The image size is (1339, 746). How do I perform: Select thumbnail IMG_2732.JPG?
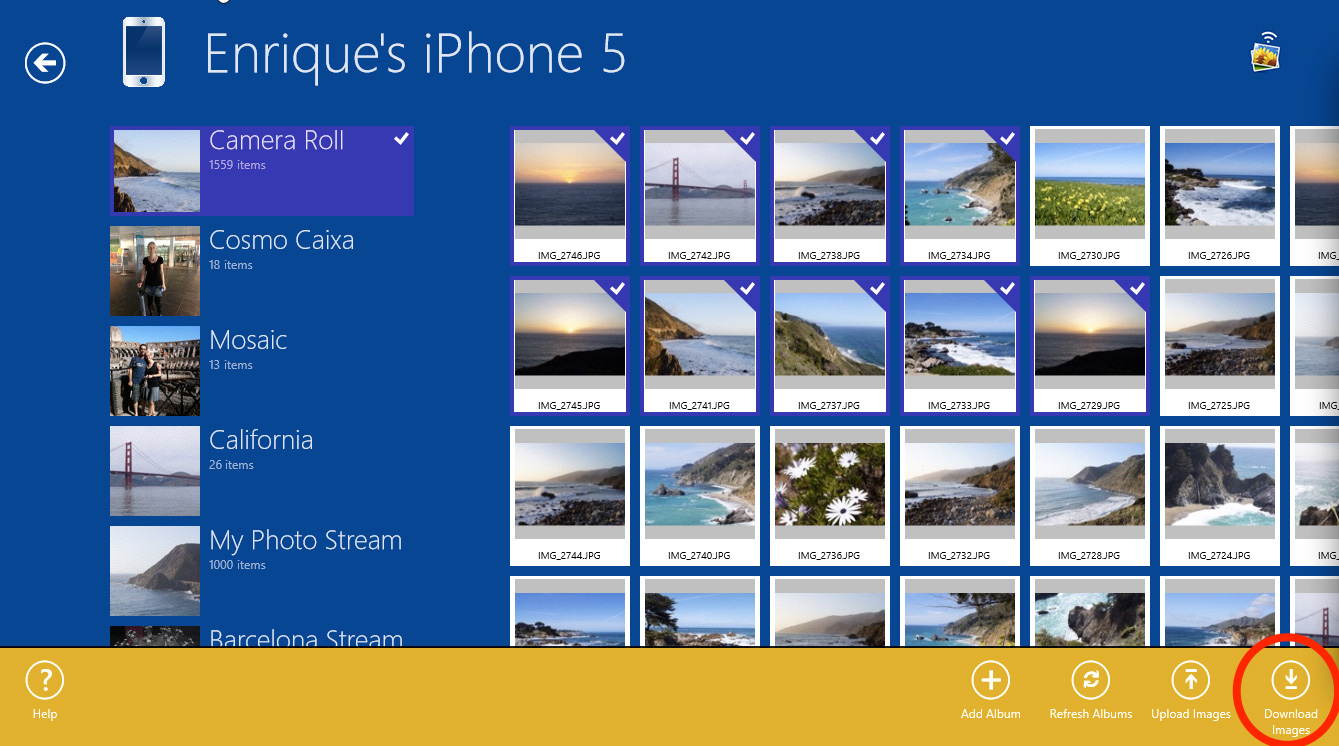pyautogui.click(x=959, y=496)
